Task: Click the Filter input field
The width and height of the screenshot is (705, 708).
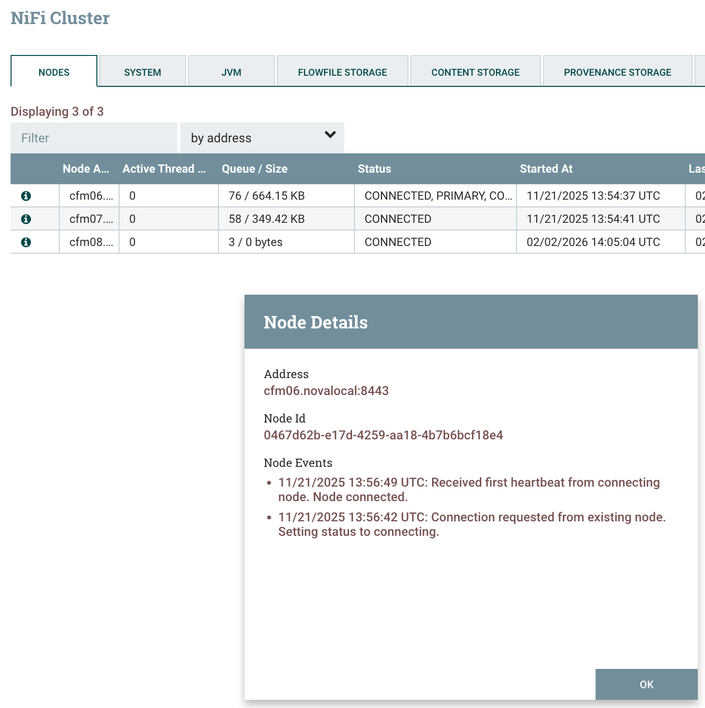Action: (x=94, y=138)
